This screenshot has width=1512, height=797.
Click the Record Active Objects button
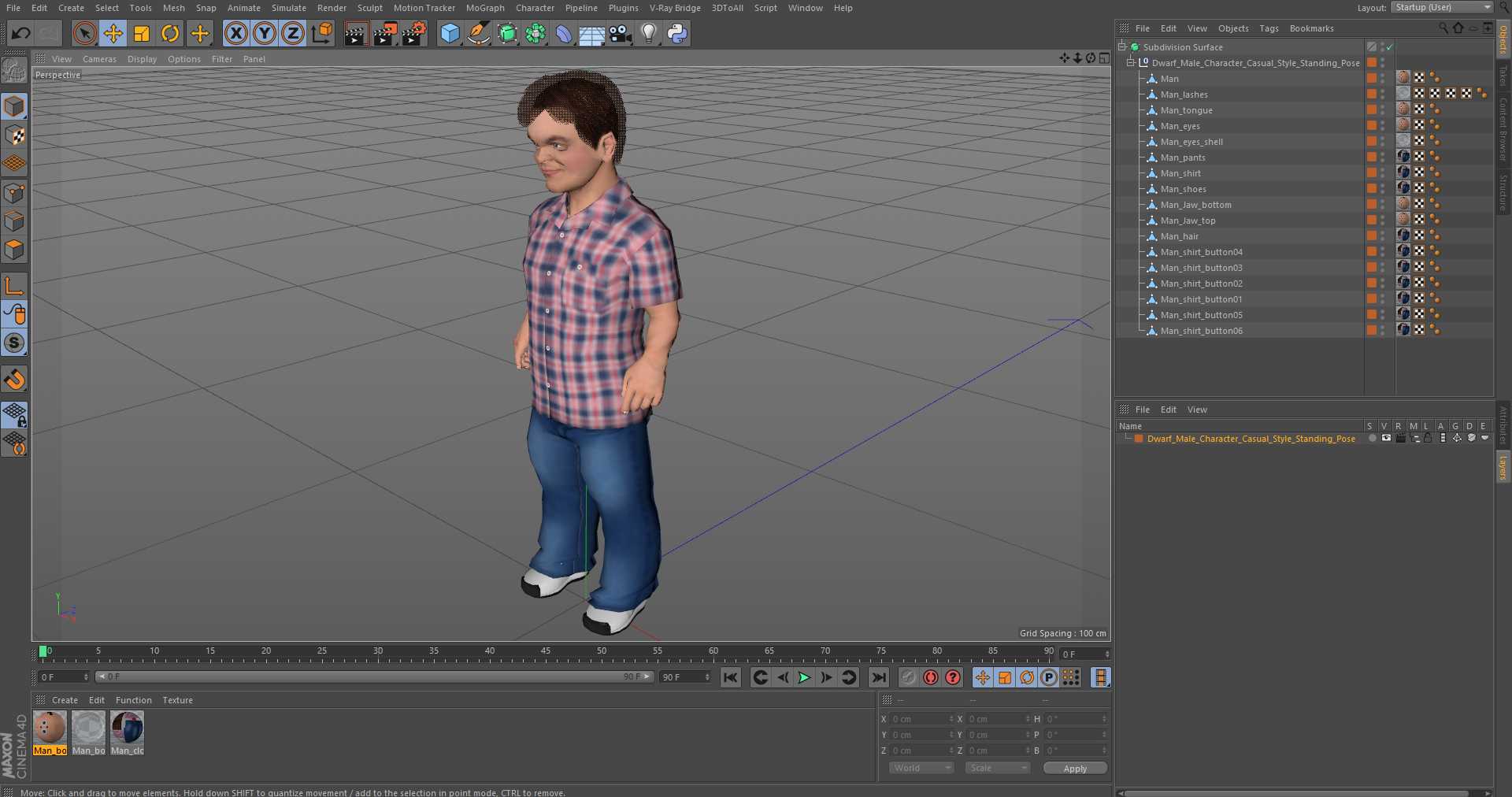pyautogui.click(x=909, y=677)
